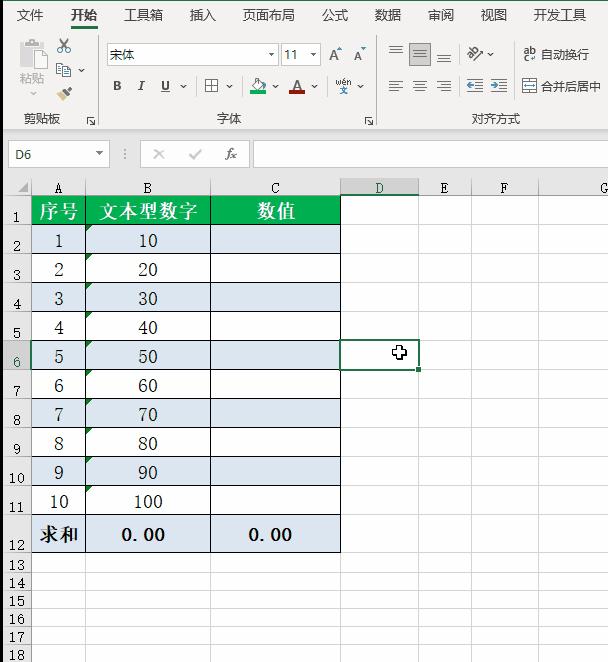Decrease the indent
Screen dimensions: 608x662
click(475, 86)
